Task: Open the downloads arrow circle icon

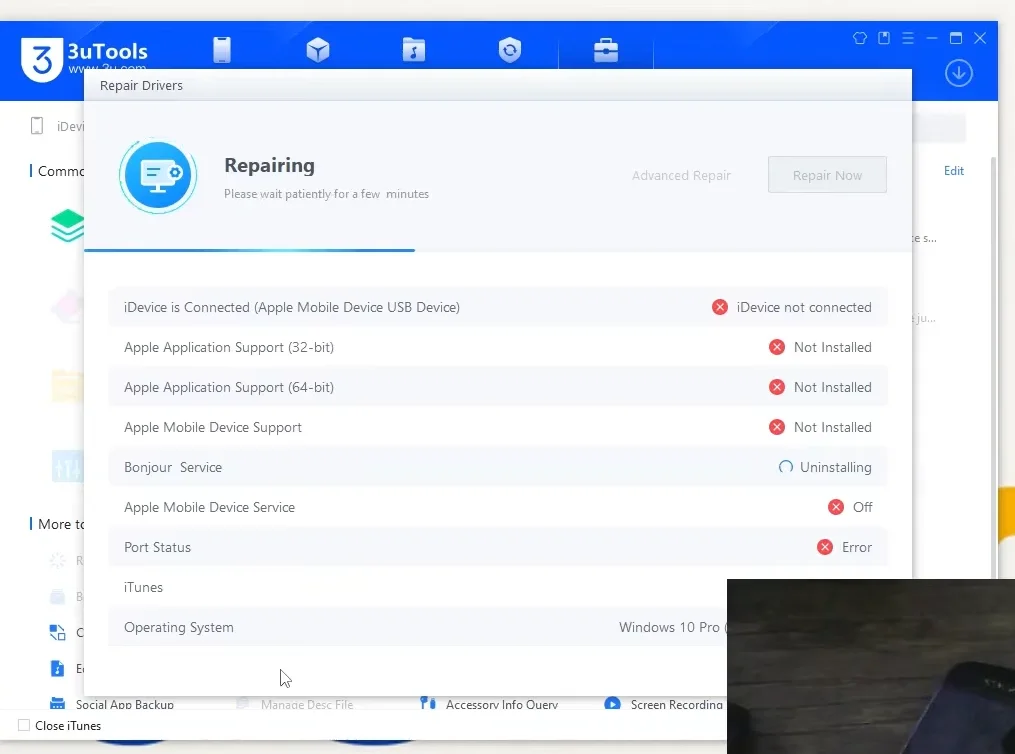Action: tap(959, 73)
